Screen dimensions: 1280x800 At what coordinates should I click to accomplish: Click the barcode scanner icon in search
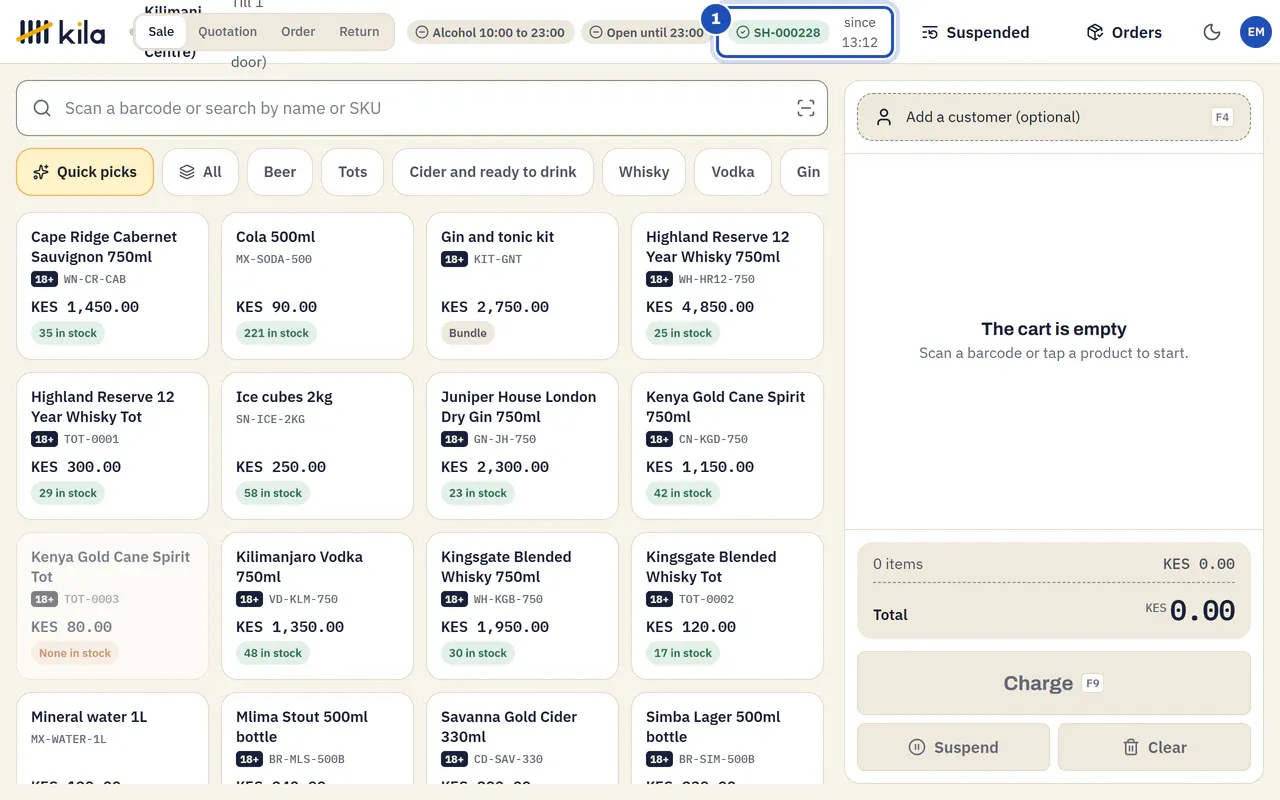click(805, 108)
